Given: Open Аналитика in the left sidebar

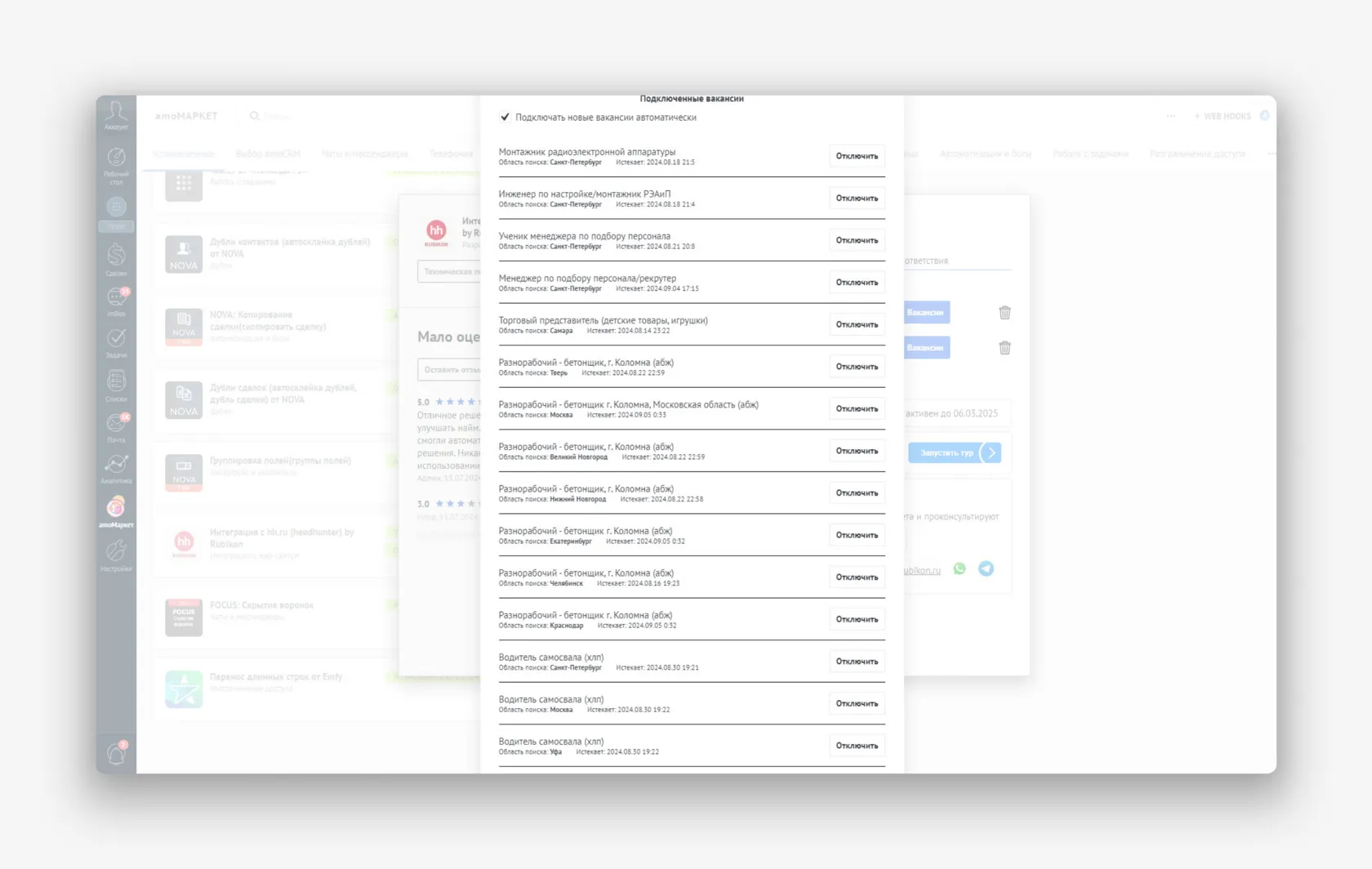Looking at the screenshot, I should click(x=116, y=468).
